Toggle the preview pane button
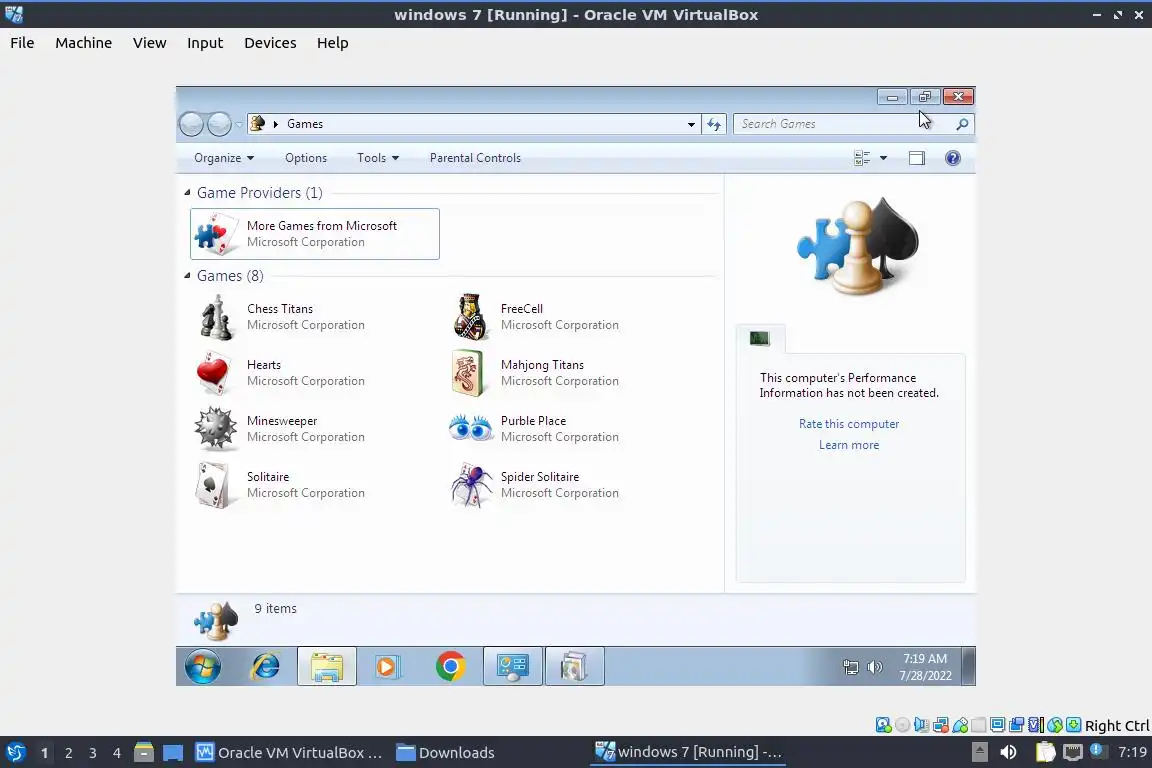This screenshot has width=1152, height=768. coord(917,158)
